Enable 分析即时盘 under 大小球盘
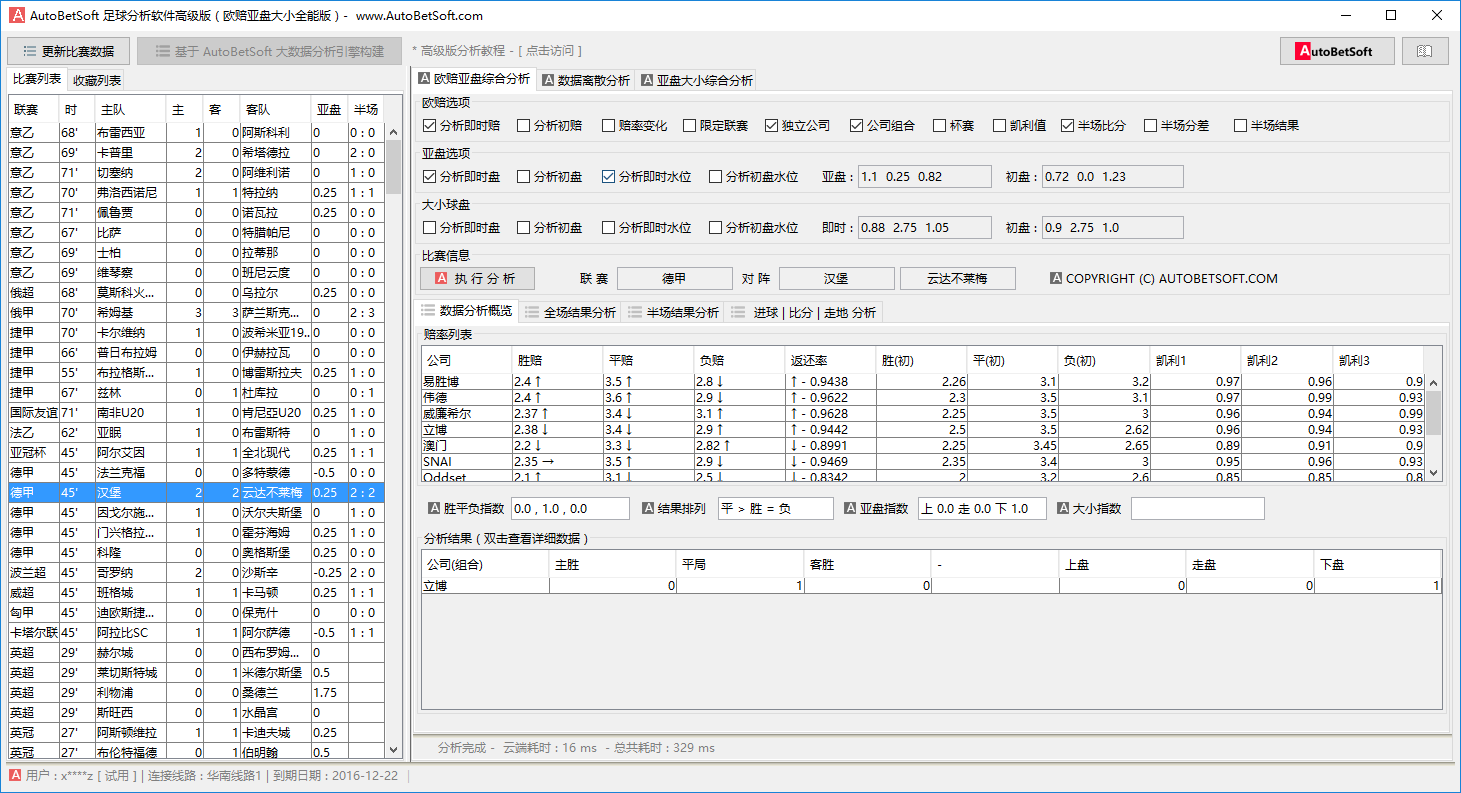Screen dimensions: 1461x793 [429, 228]
